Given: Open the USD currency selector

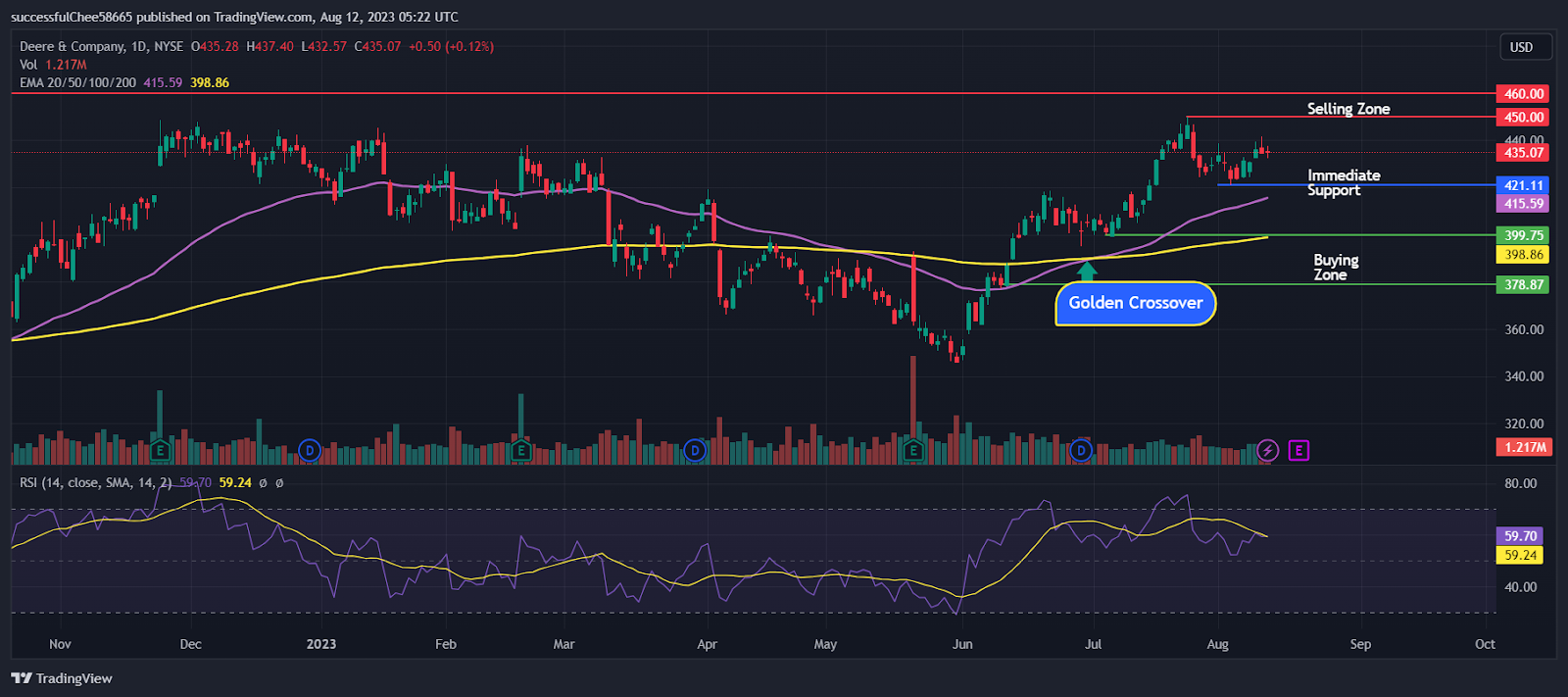Looking at the screenshot, I should tap(1527, 47).
